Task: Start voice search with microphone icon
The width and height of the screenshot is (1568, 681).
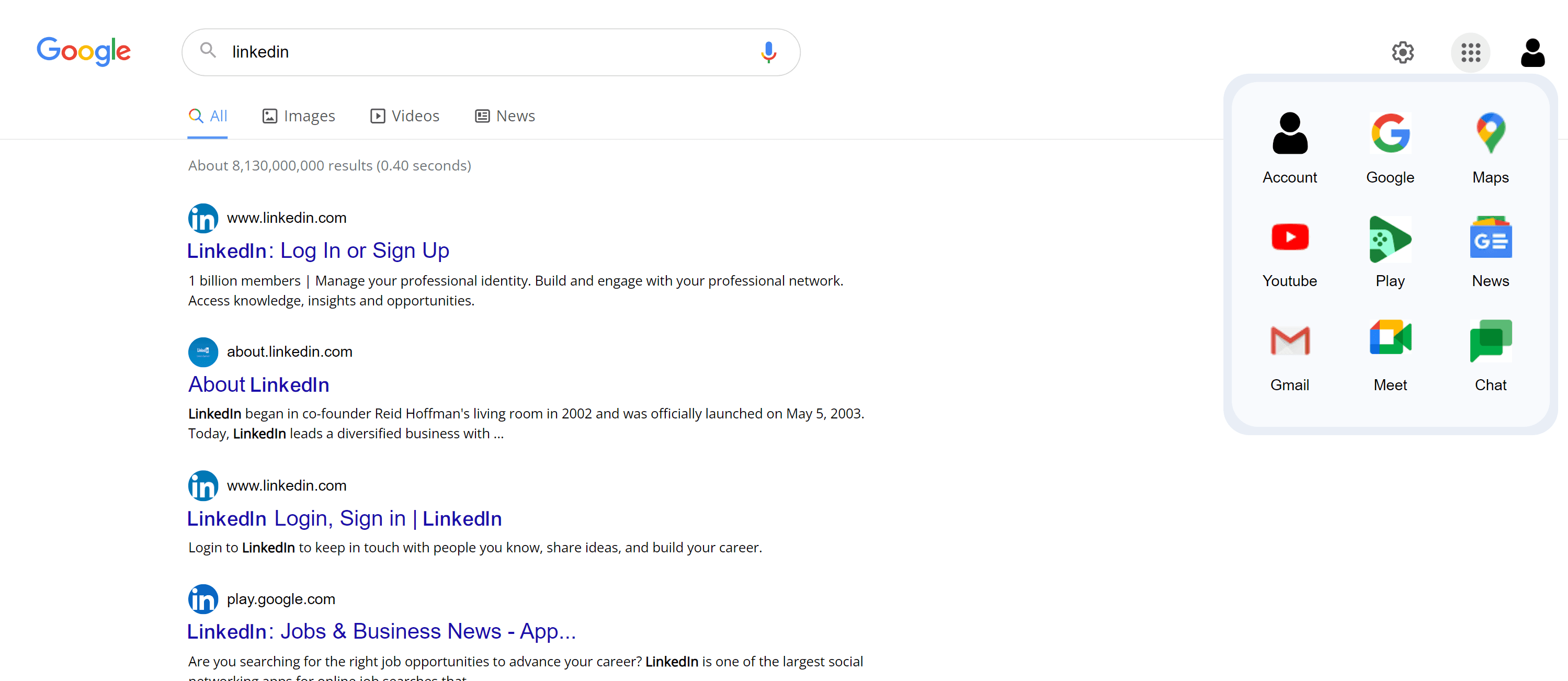Action: [768, 52]
